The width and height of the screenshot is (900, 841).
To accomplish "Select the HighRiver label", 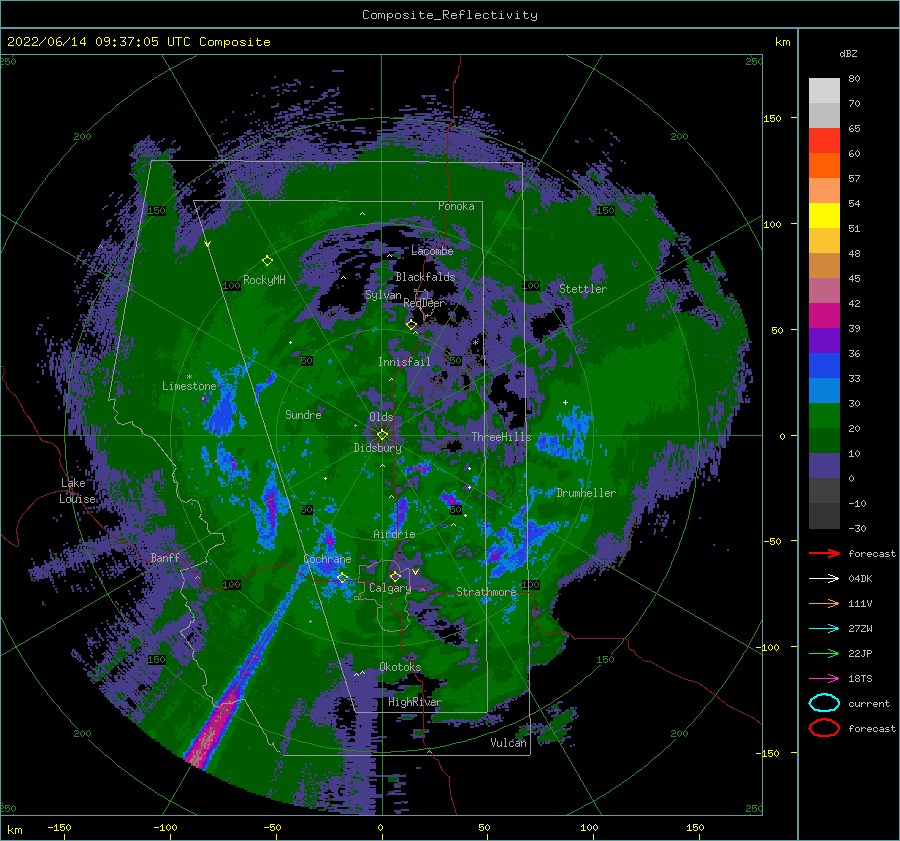I will coord(414,702).
